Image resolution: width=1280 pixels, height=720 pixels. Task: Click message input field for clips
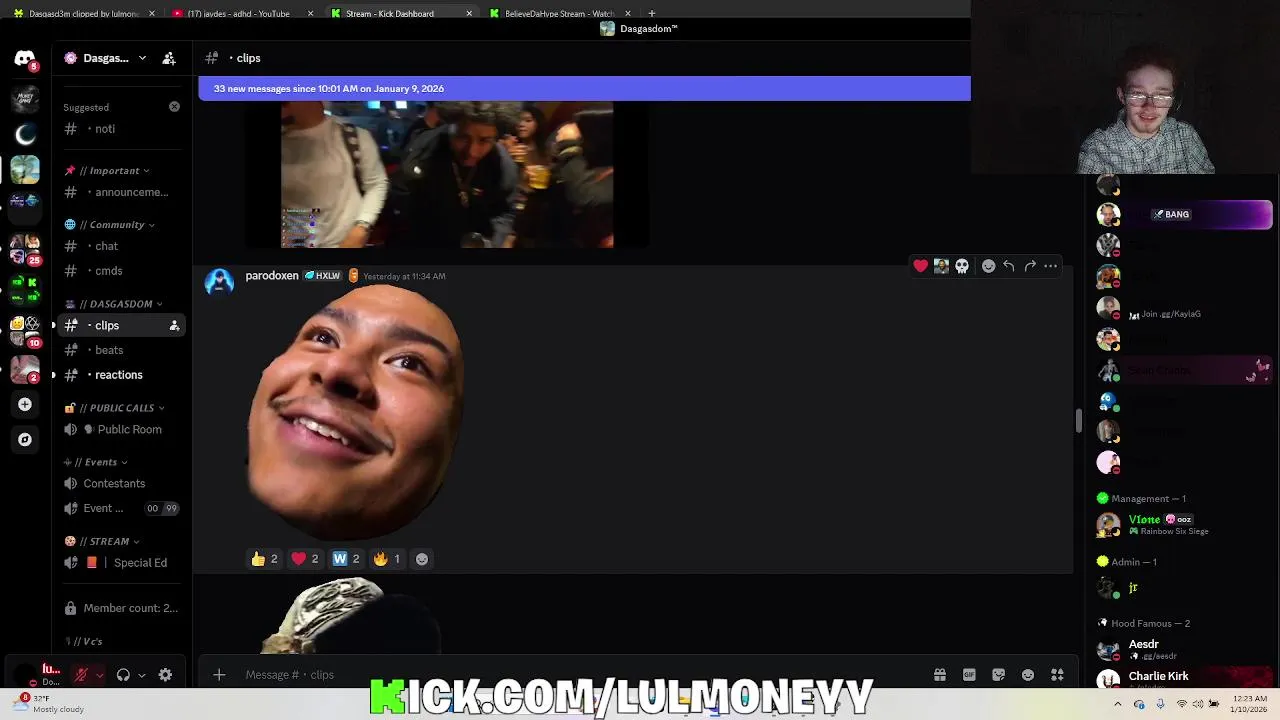pyautogui.click(x=580, y=675)
